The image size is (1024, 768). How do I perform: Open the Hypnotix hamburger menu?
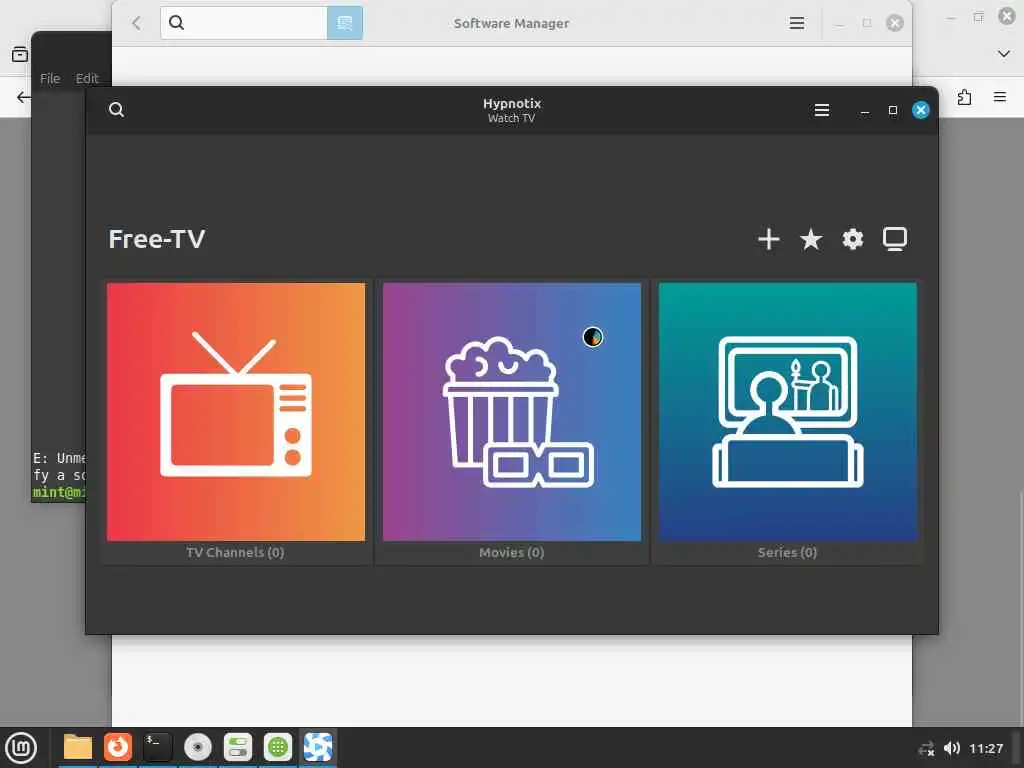[822, 110]
